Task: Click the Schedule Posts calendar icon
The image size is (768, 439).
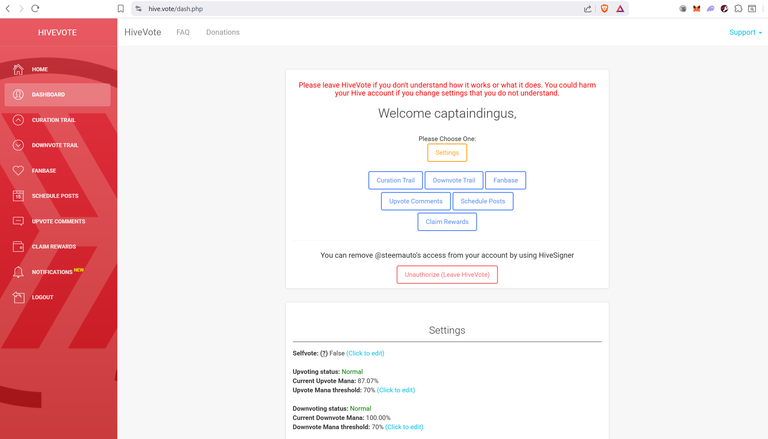Action: pos(18,196)
